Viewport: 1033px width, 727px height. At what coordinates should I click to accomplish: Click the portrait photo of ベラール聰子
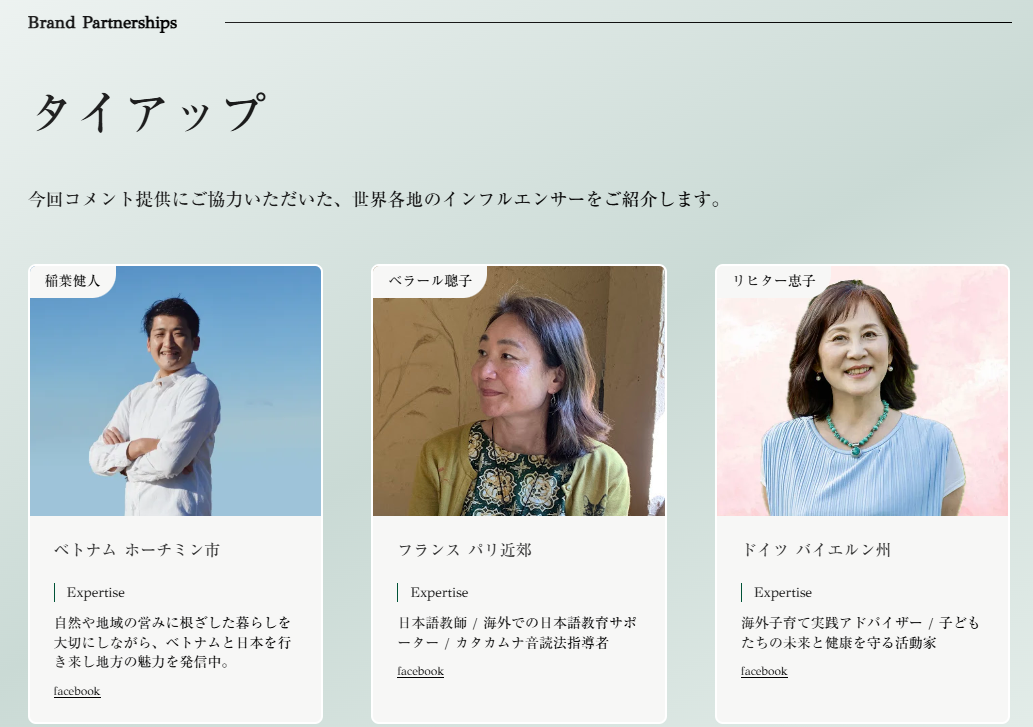[519, 391]
